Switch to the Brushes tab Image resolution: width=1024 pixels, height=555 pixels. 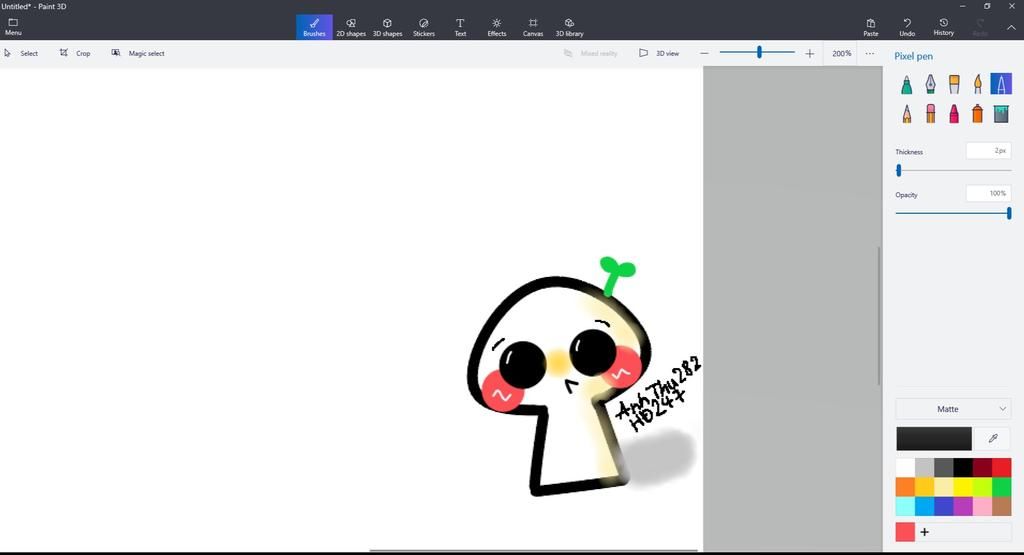tap(314, 27)
